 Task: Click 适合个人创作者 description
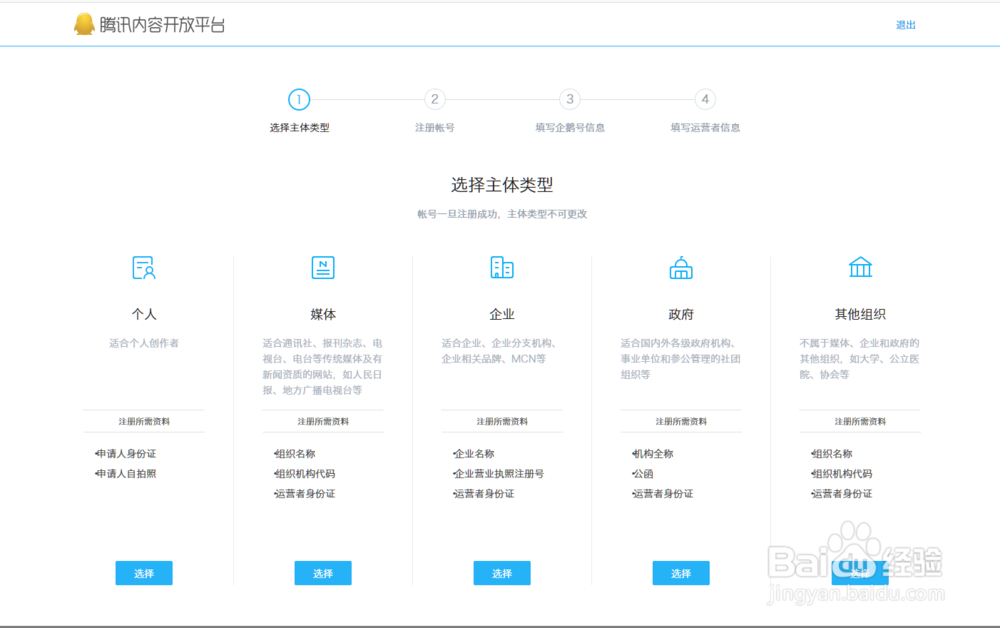tap(144, 343)
